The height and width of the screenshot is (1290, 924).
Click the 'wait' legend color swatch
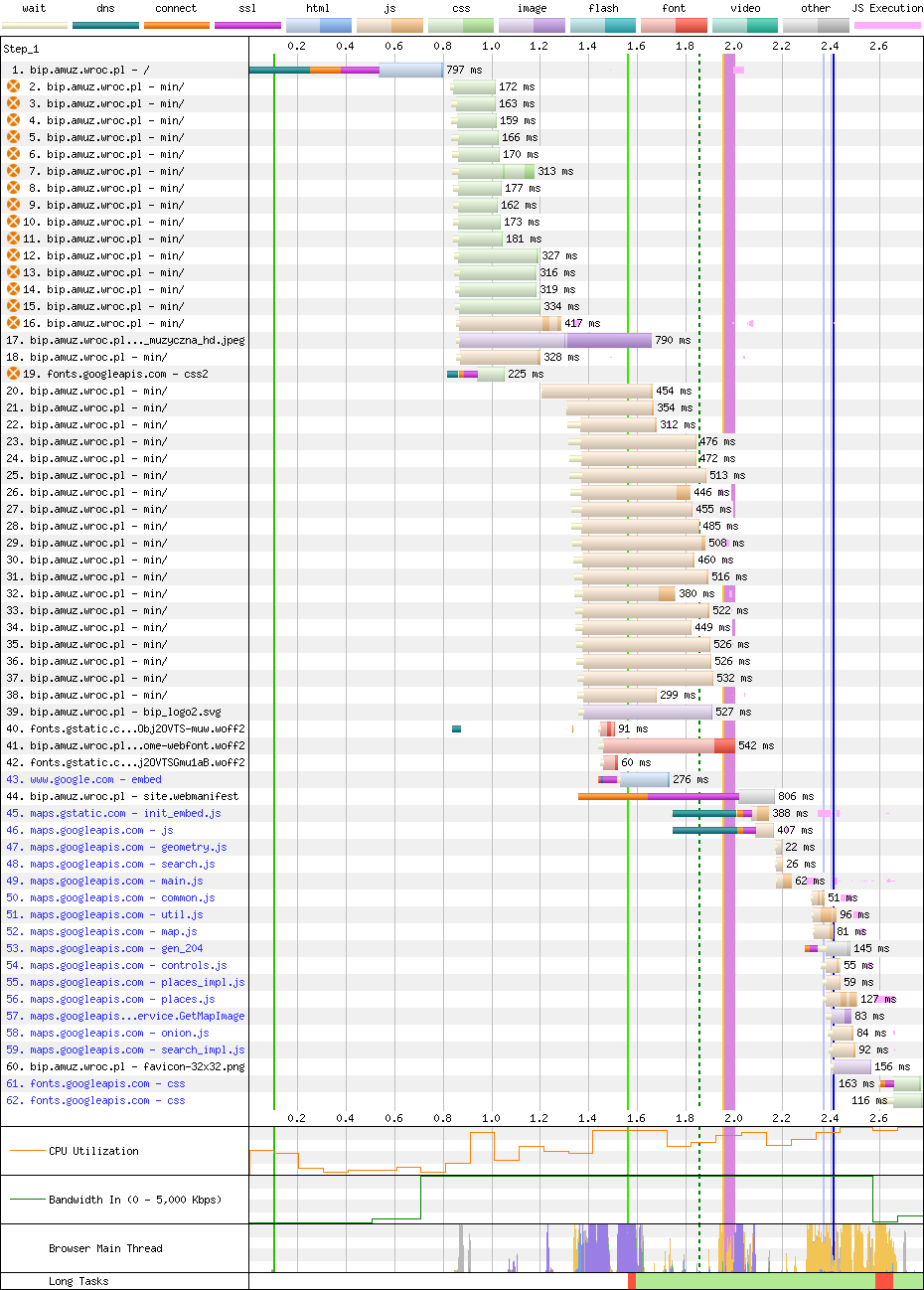tap(35, 24)
